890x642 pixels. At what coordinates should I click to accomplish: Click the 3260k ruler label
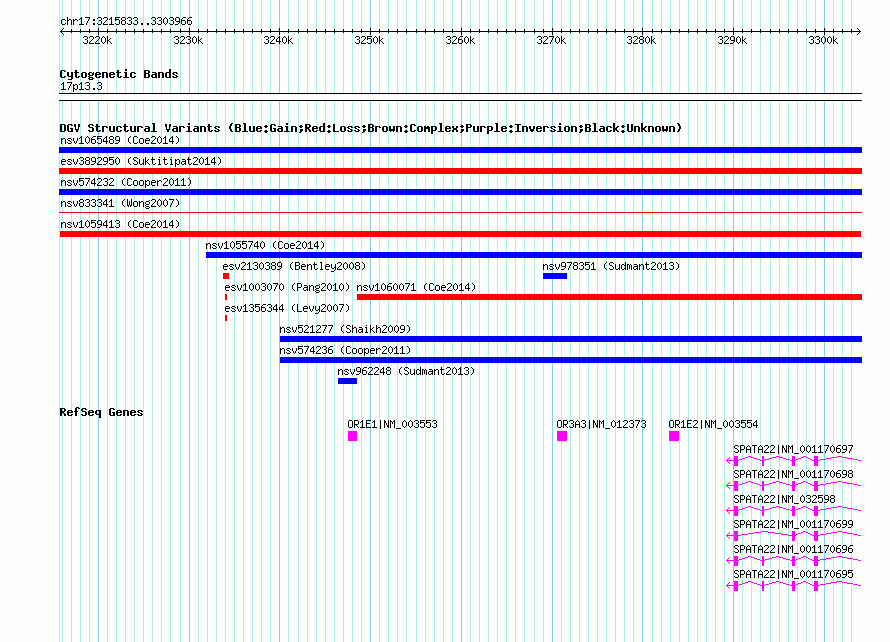pyautogui.click(x=460, y=40)
